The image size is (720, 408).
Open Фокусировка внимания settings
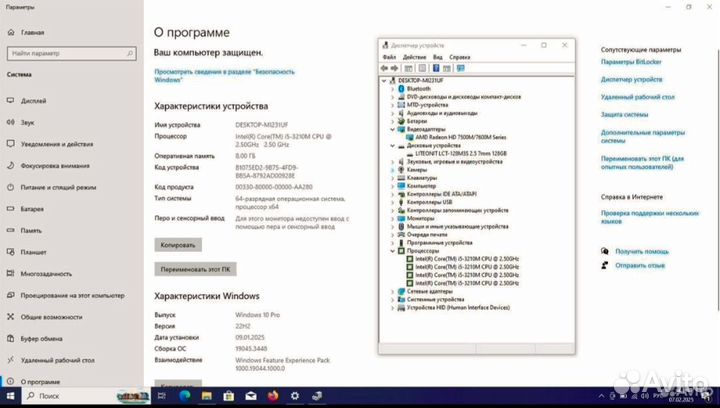55,166
